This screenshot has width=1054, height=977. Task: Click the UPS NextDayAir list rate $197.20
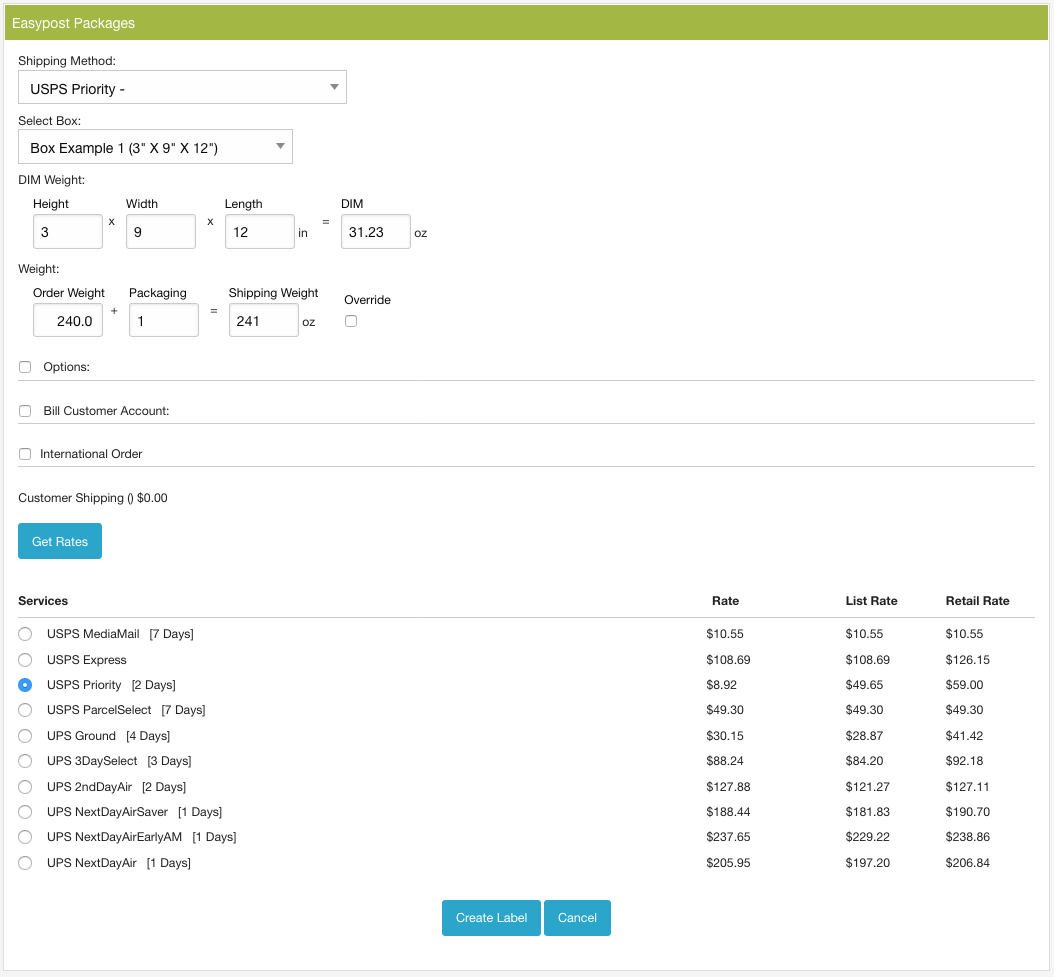point(868,863)
